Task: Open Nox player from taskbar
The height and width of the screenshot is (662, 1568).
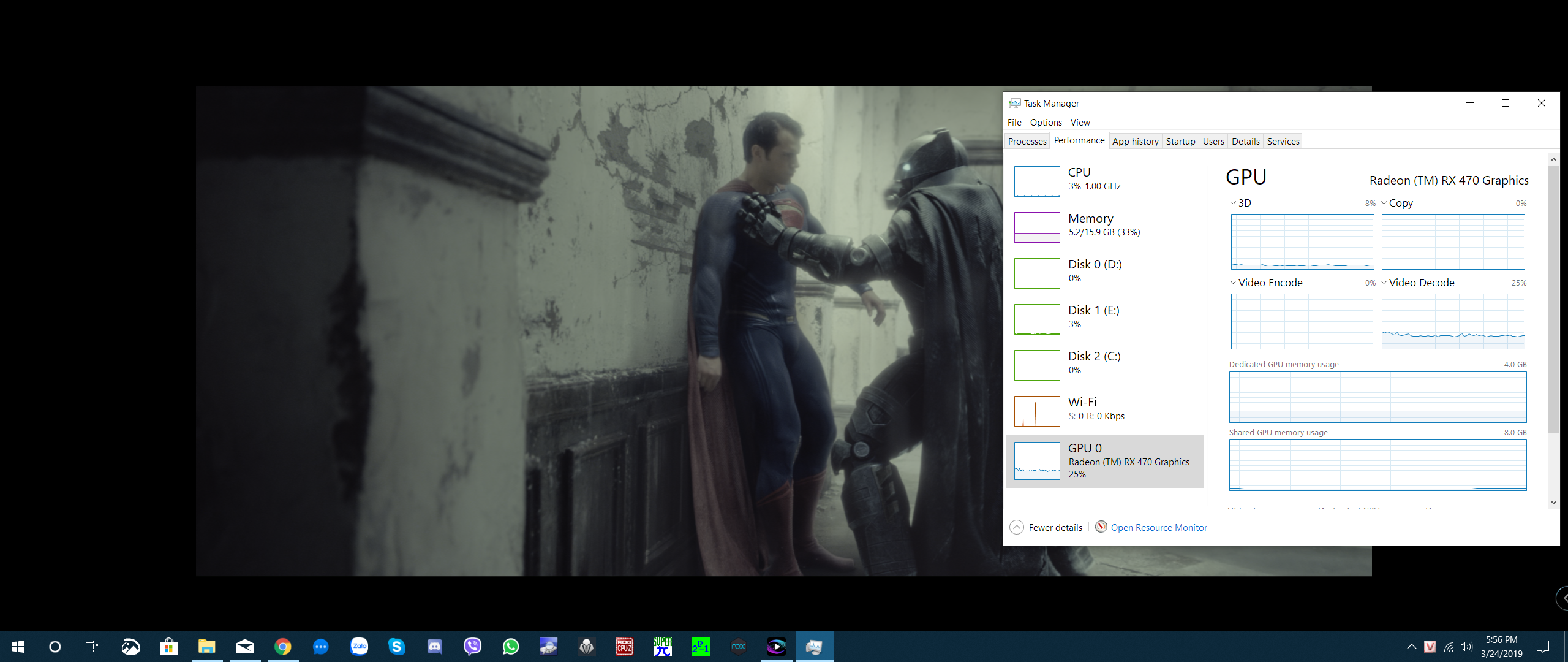Action: tap(739, 647)
